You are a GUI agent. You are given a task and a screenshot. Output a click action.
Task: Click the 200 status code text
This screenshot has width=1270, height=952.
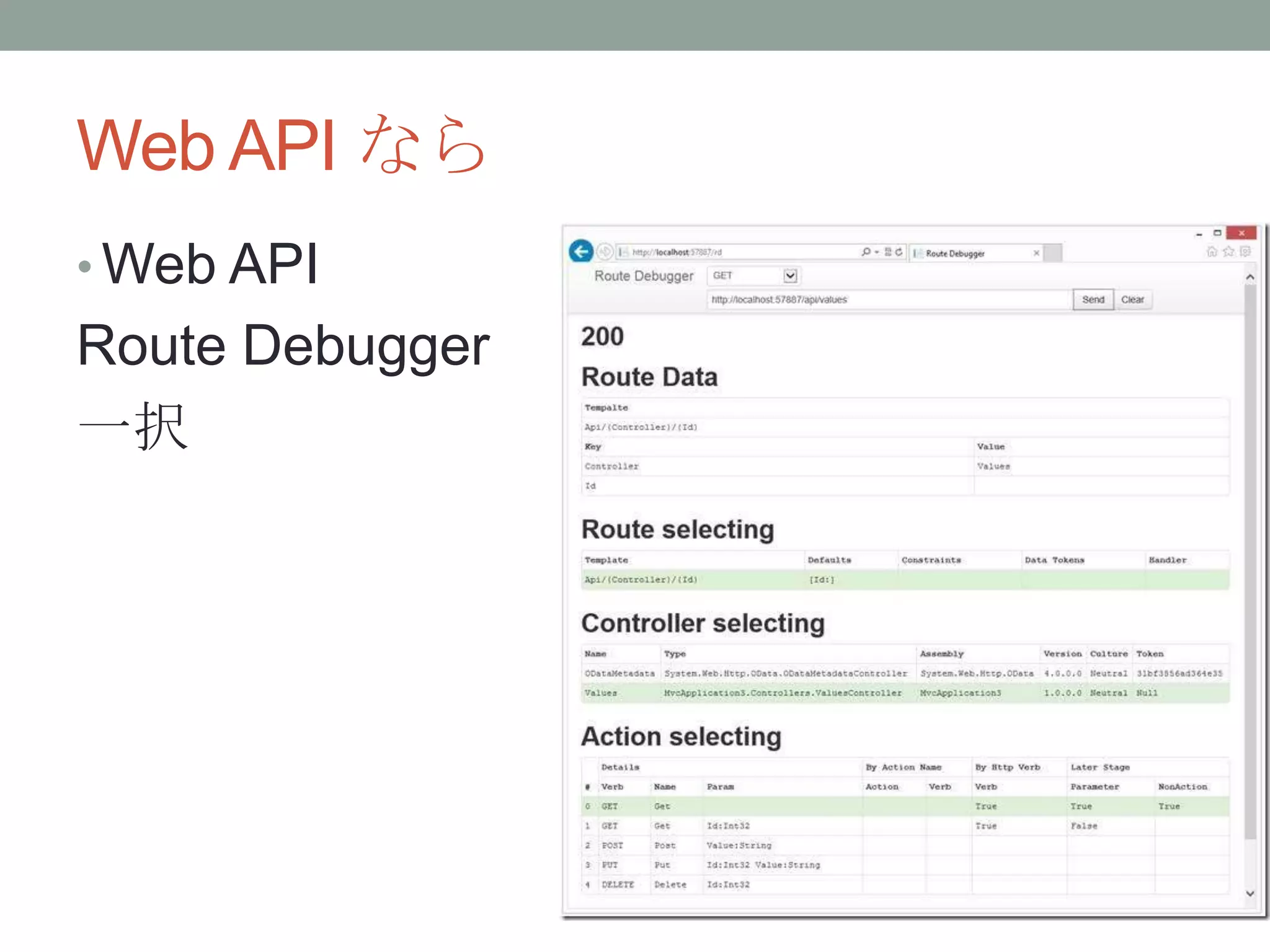click(602, 337)
